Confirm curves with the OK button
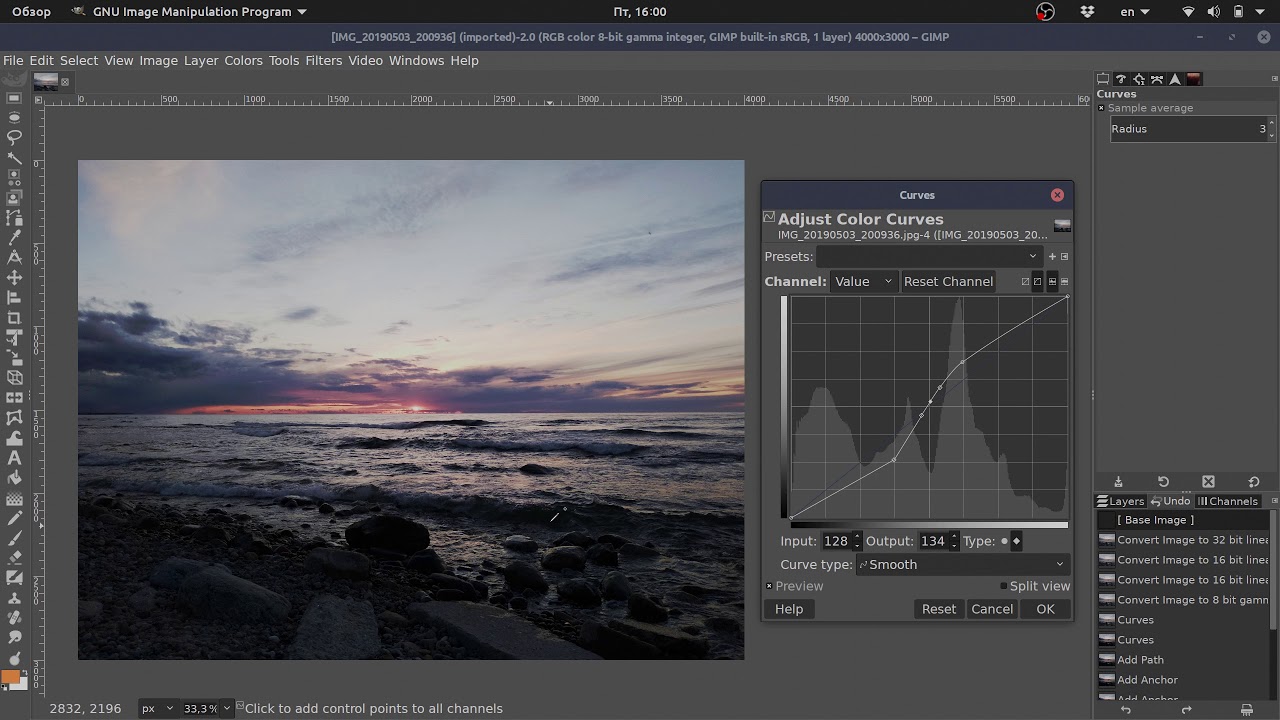1280x720 pixels. tap(1045, 609)
